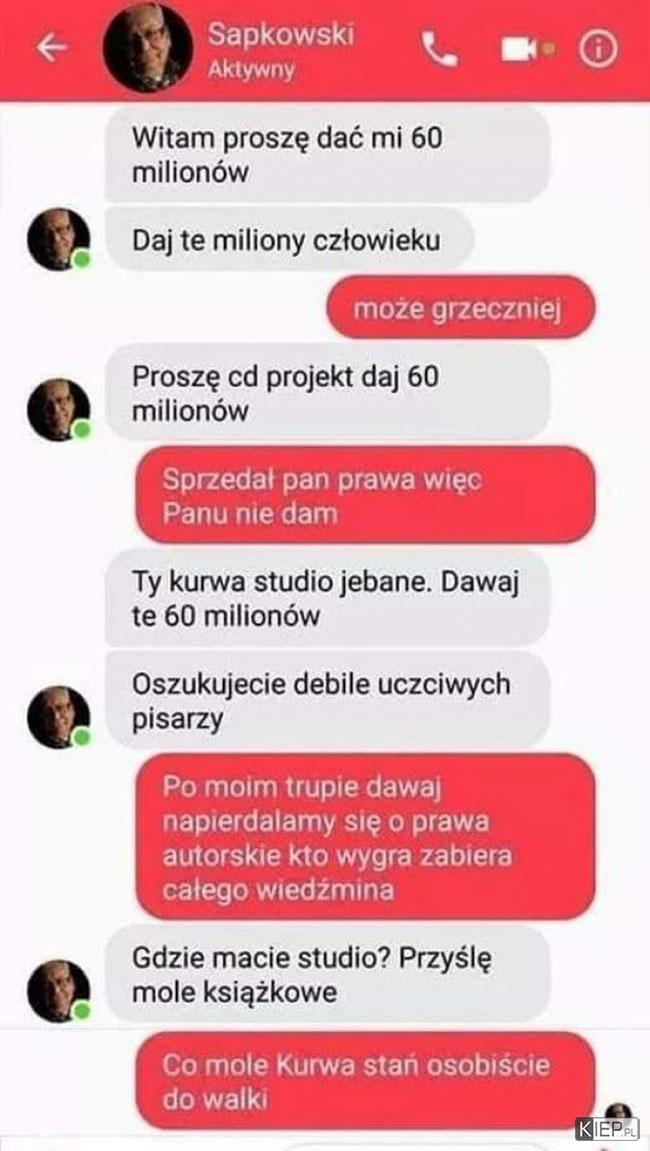Select 'Po moim trupie dawaj' red bubble
This screenshot has height=1151, width=650.
365,837
